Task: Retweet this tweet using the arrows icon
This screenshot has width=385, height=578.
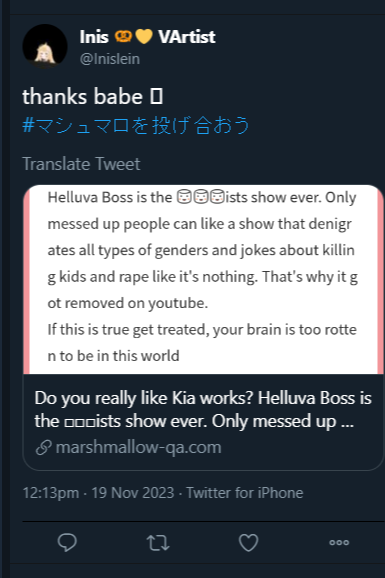Action: 158,543
